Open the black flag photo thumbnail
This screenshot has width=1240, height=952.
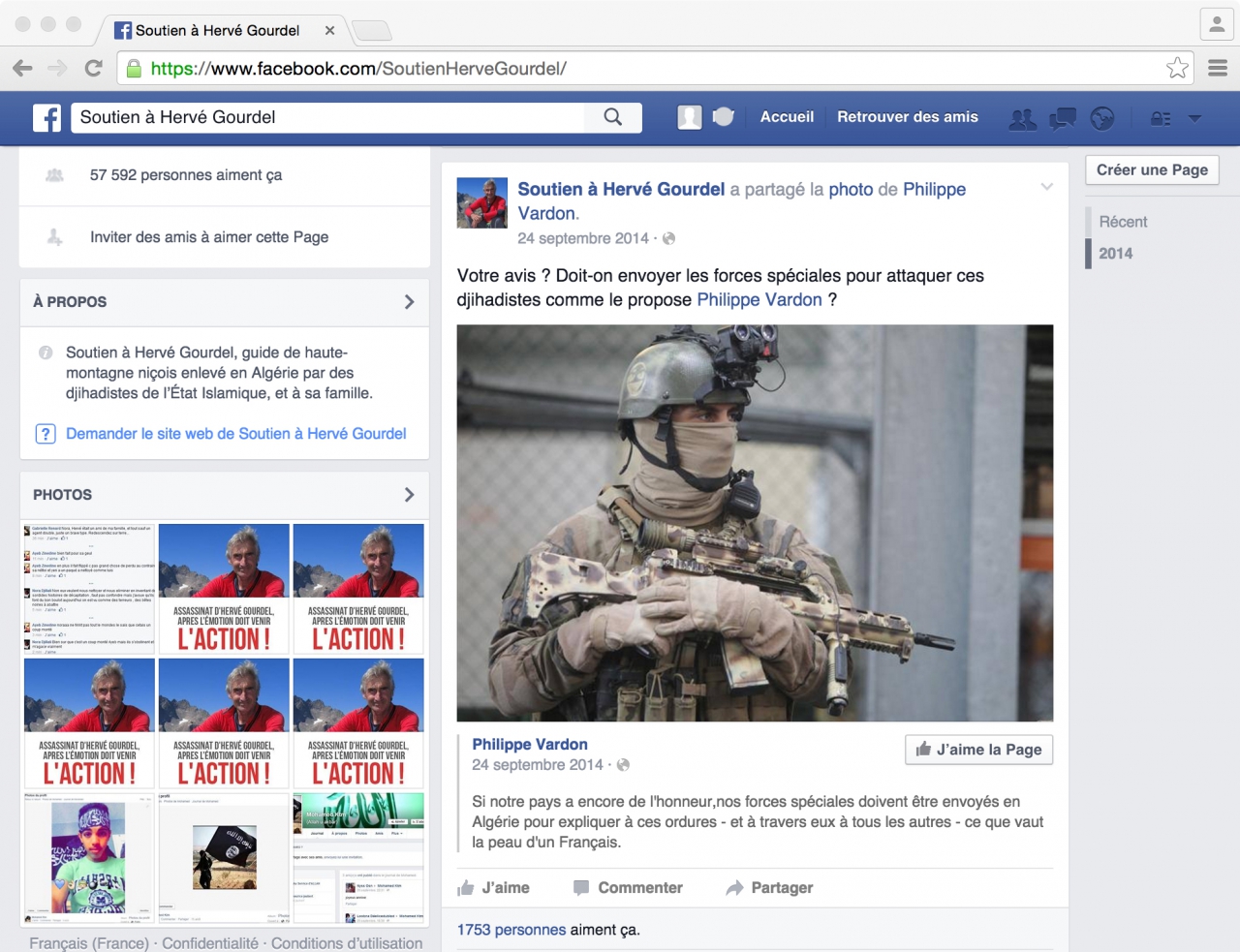[224, 858]
